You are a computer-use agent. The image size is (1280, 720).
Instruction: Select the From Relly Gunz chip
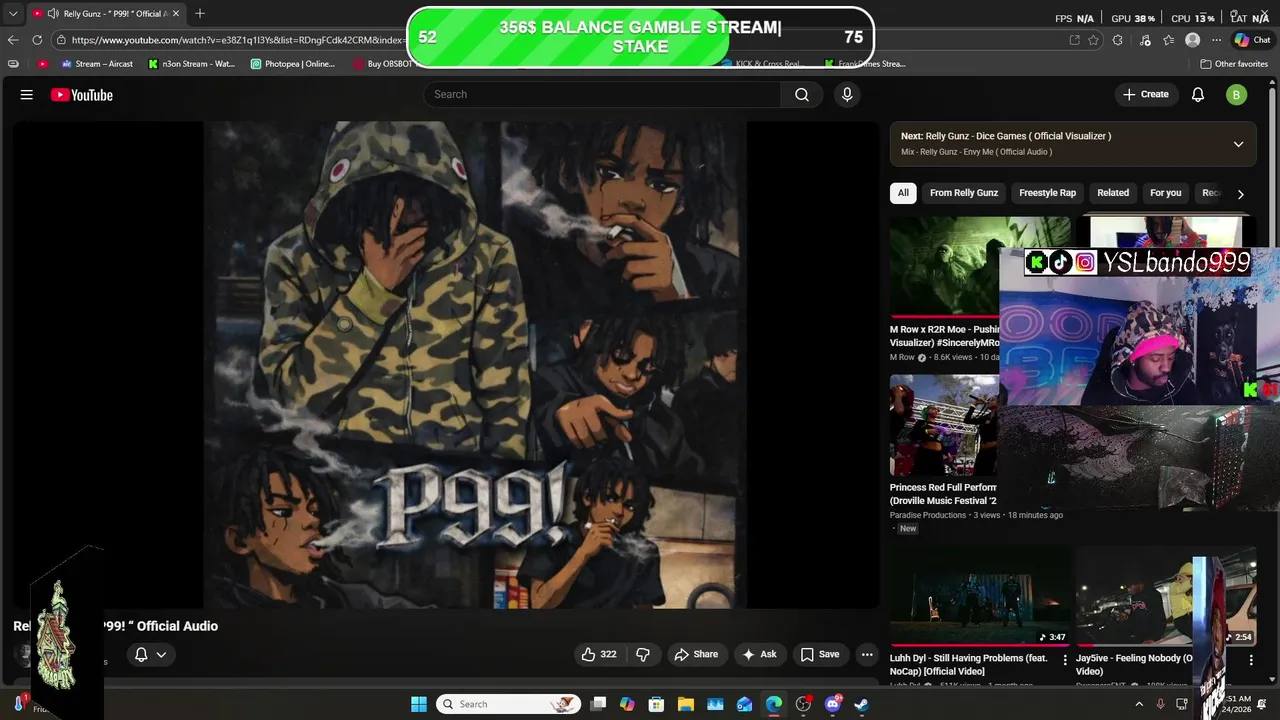[x=964, y=193]
